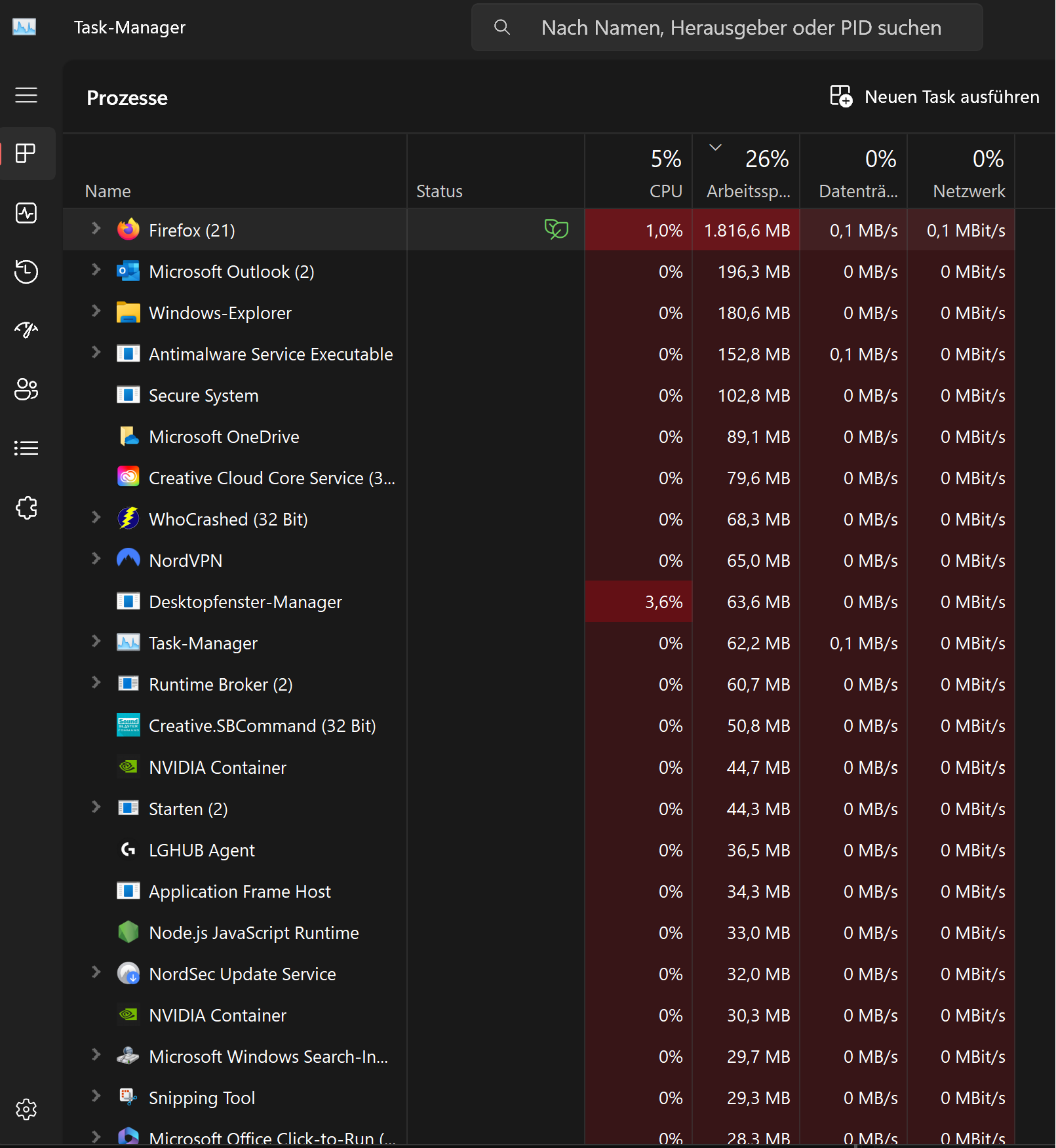The width and height of the screenshot is (1056, 1148).
Task: Open Task Manager settings gear
Action: 26,1109
